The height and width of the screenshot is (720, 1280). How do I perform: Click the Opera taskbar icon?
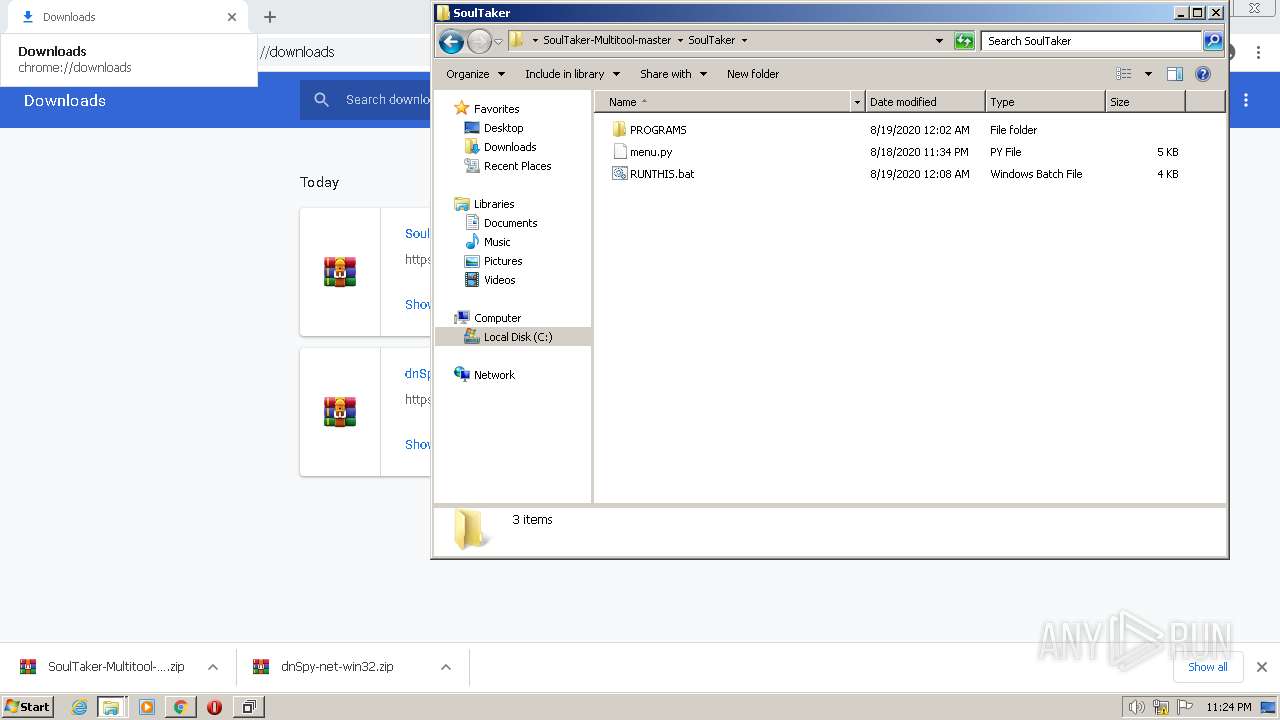tap(214, 707)
